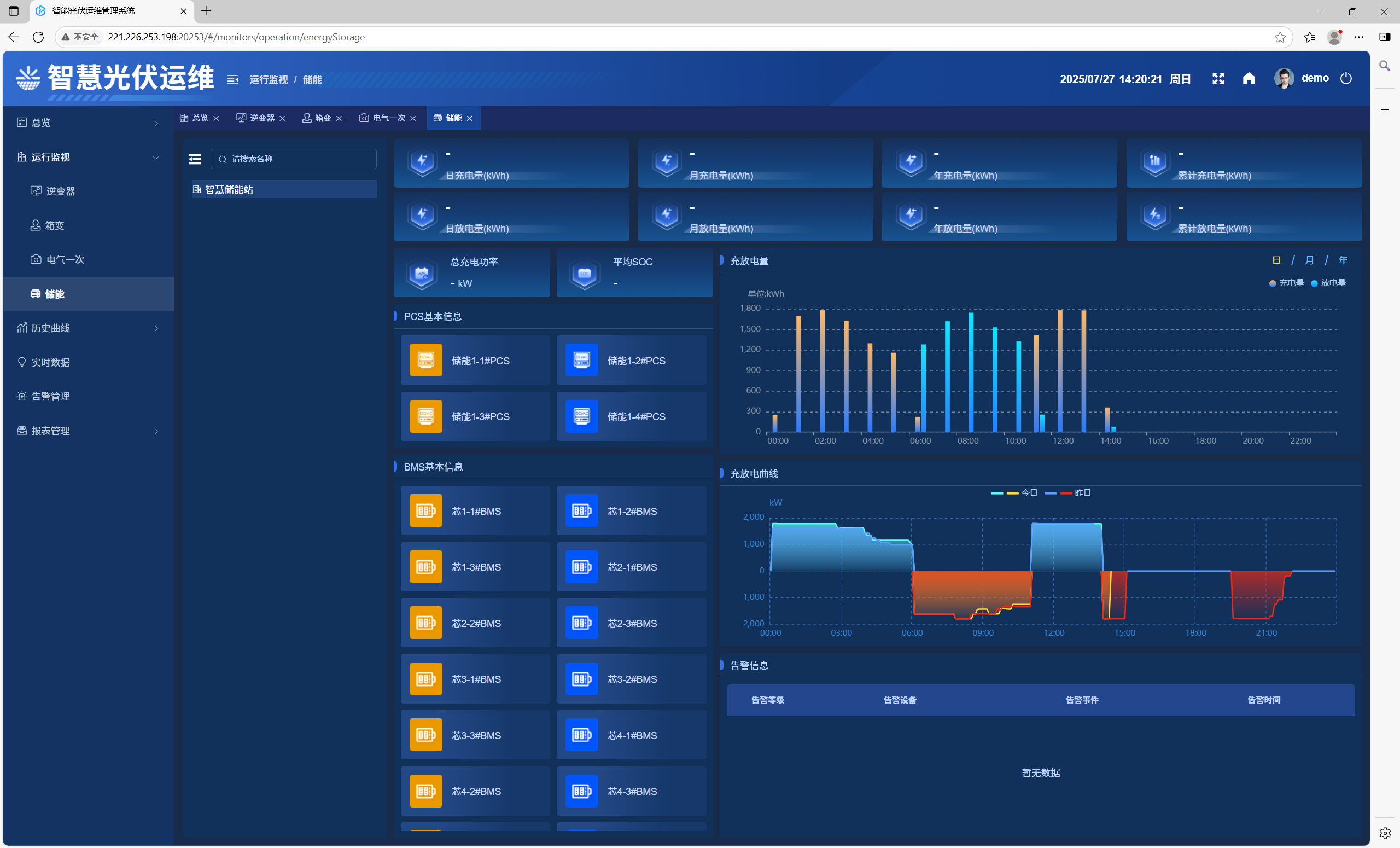The width and height of the screenshot is (1400, 848).
Task: Toggle station tree list icon beside search
Action: [195, 159]
